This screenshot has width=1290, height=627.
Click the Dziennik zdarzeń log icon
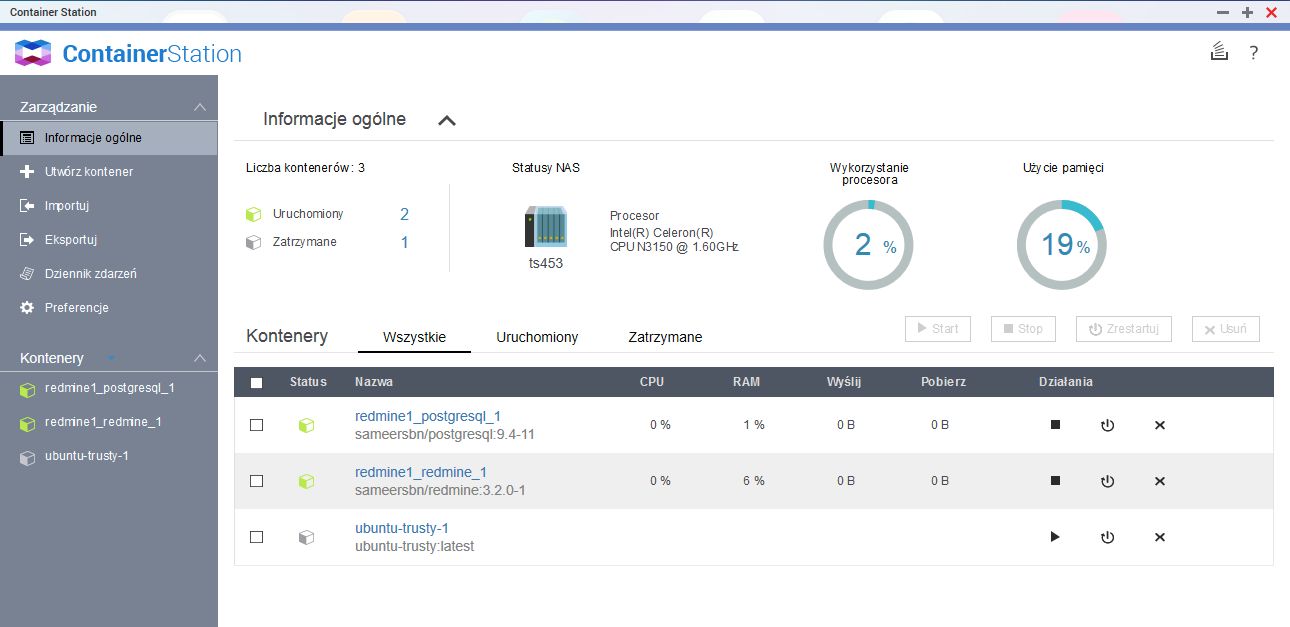click(27, 274)
